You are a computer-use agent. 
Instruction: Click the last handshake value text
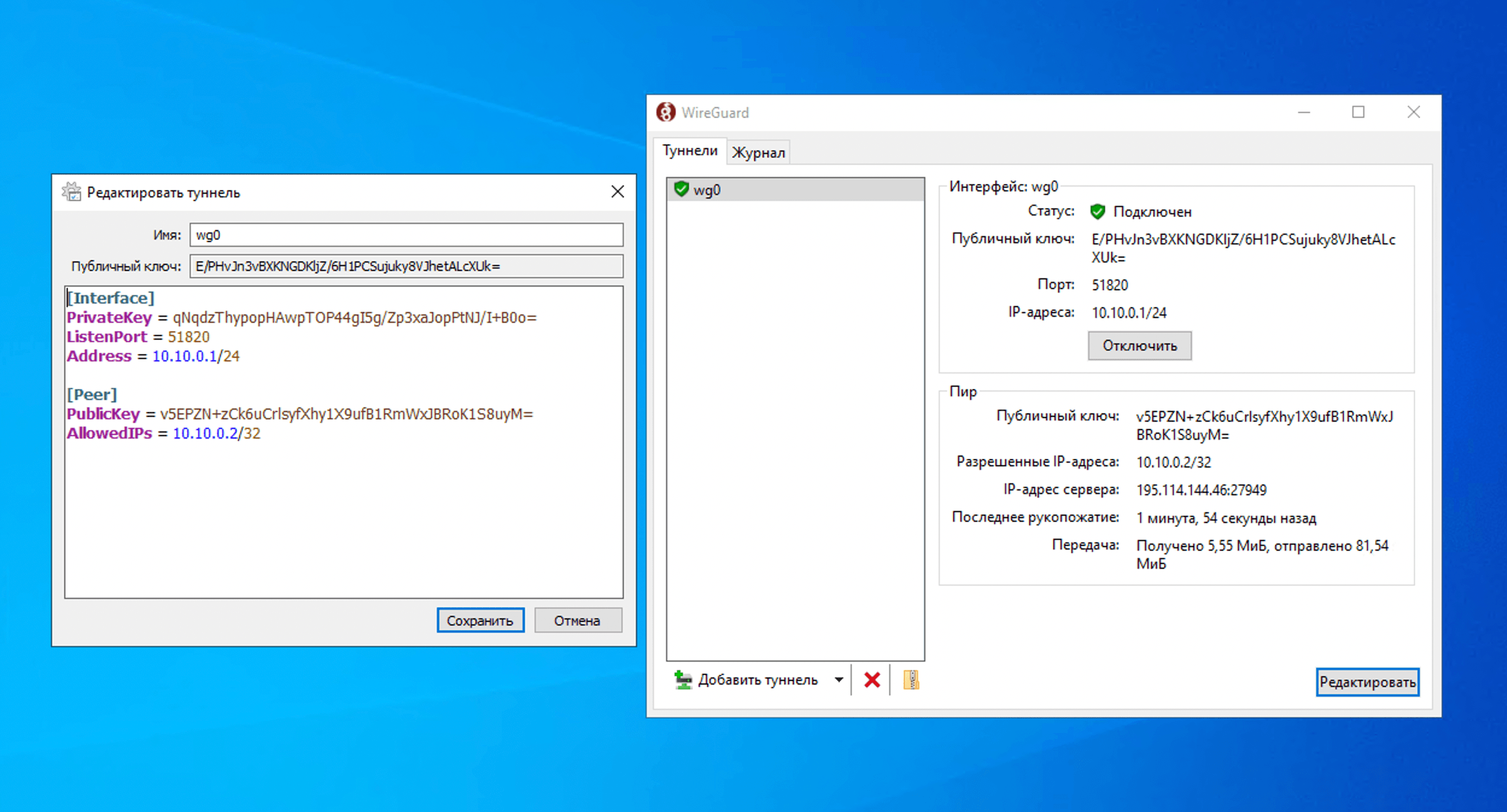click(x=1226, y=518)
